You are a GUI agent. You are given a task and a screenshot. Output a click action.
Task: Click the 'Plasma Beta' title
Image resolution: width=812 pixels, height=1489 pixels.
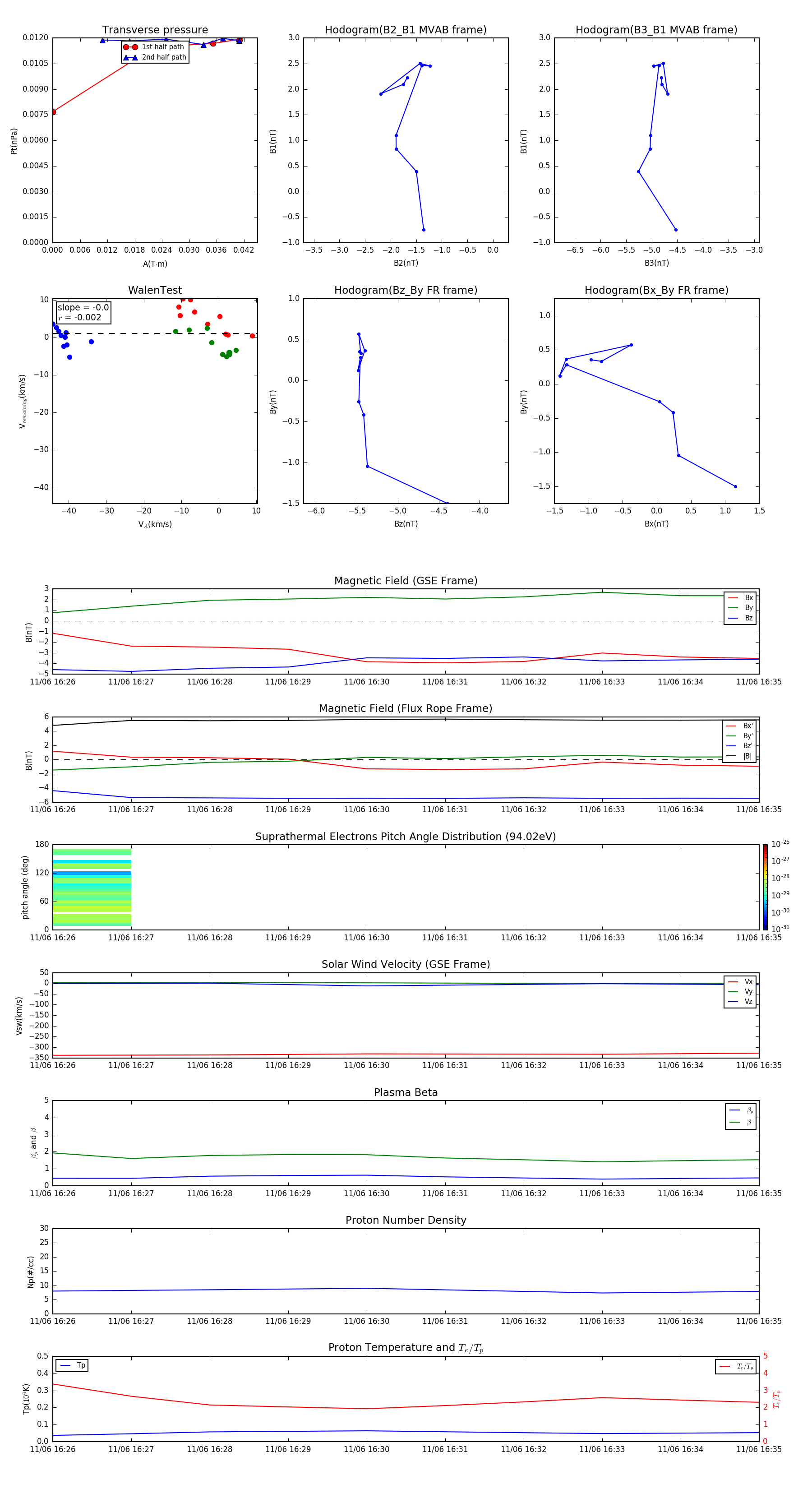point(406,1093)
